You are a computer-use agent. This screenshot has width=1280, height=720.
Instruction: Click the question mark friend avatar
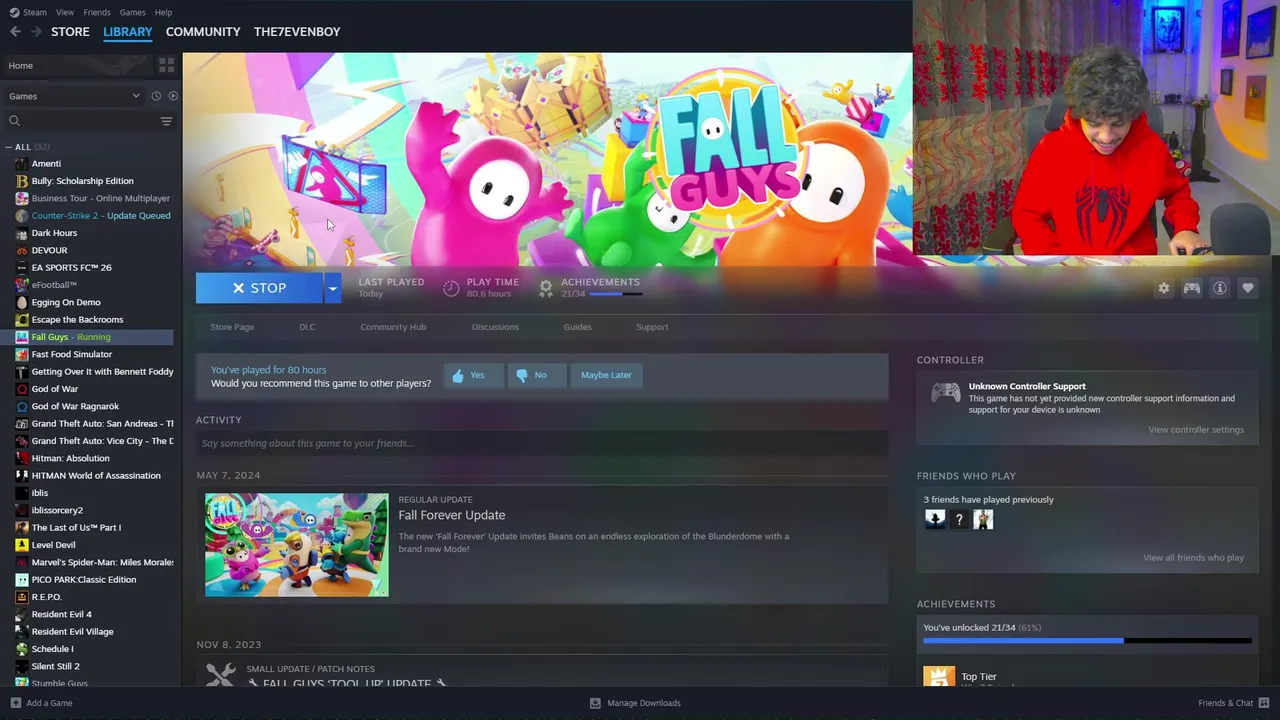[x=958, y=519]
